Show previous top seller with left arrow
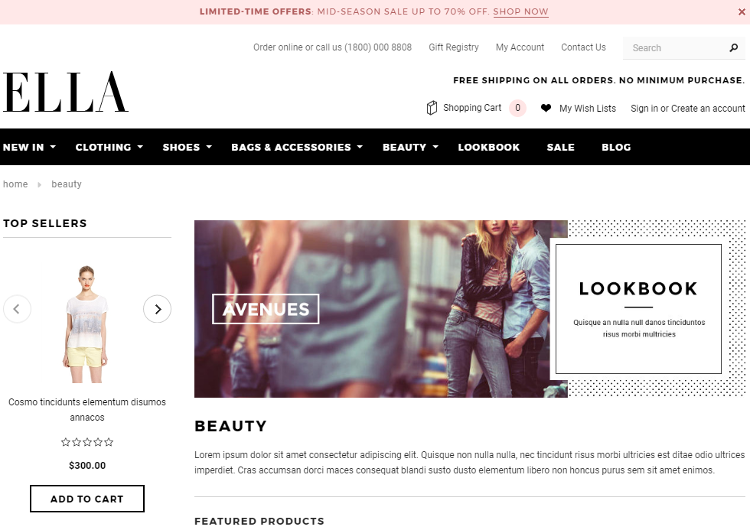The height and width of the screenshot is (530, 750). coord(17,309)
